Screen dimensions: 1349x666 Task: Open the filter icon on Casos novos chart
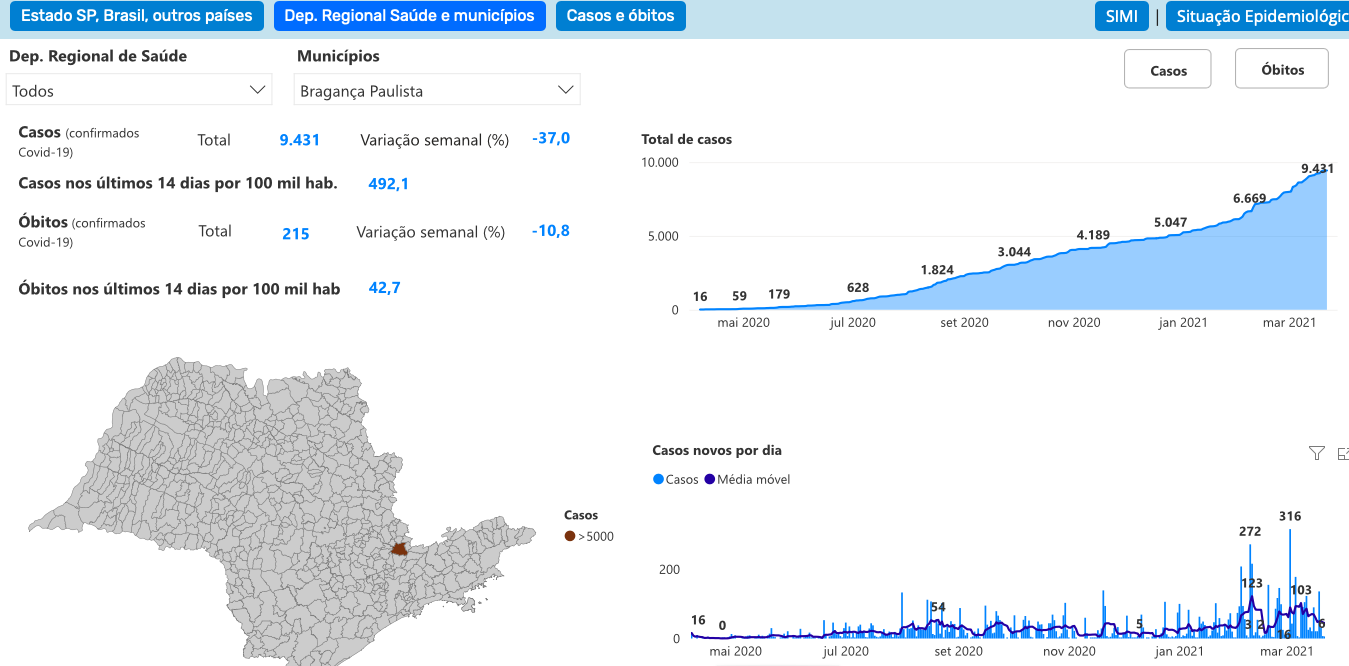1316,453
